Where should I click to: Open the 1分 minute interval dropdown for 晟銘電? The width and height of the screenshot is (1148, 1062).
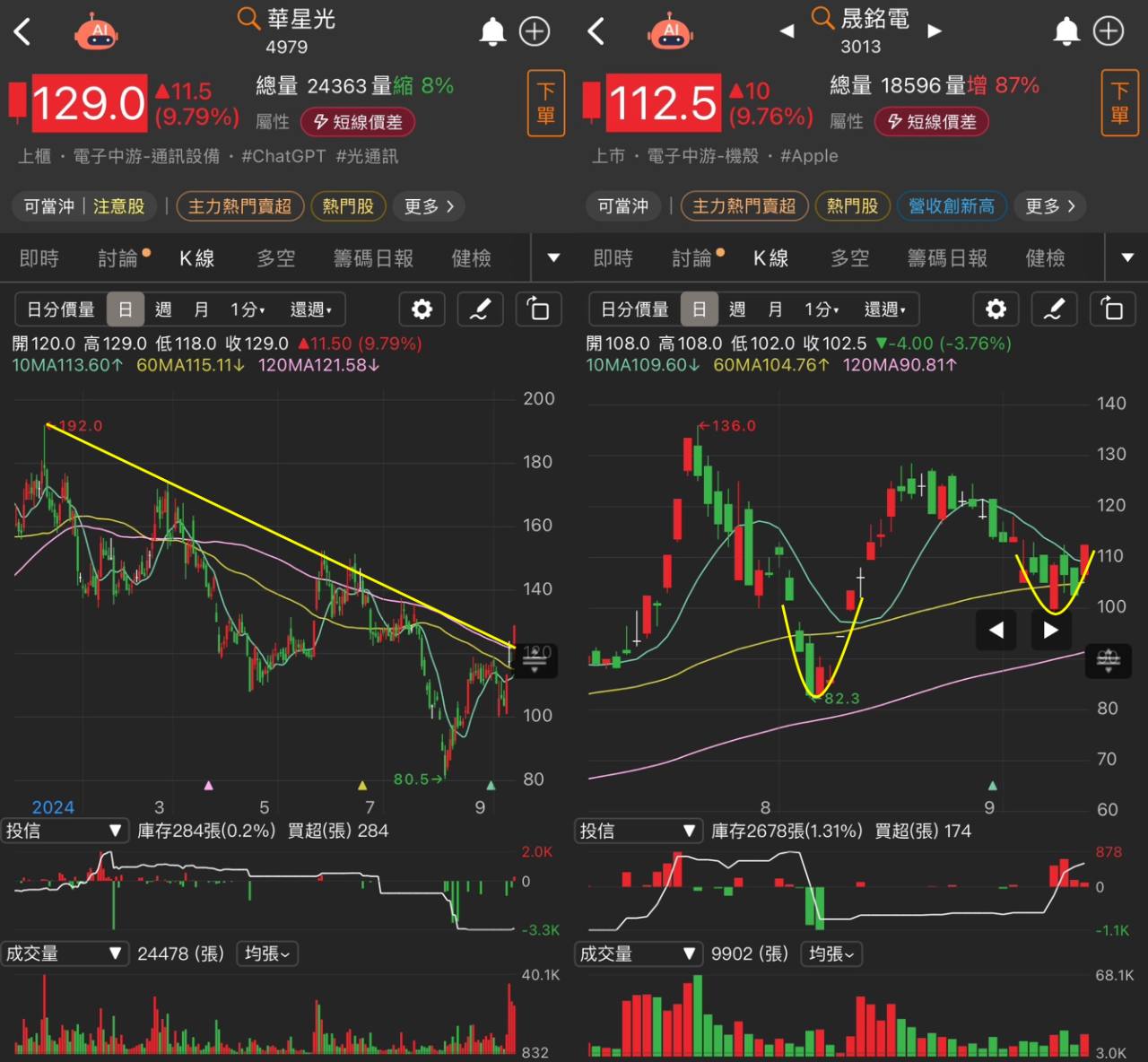pyautogui.click(x=822, y=309)
